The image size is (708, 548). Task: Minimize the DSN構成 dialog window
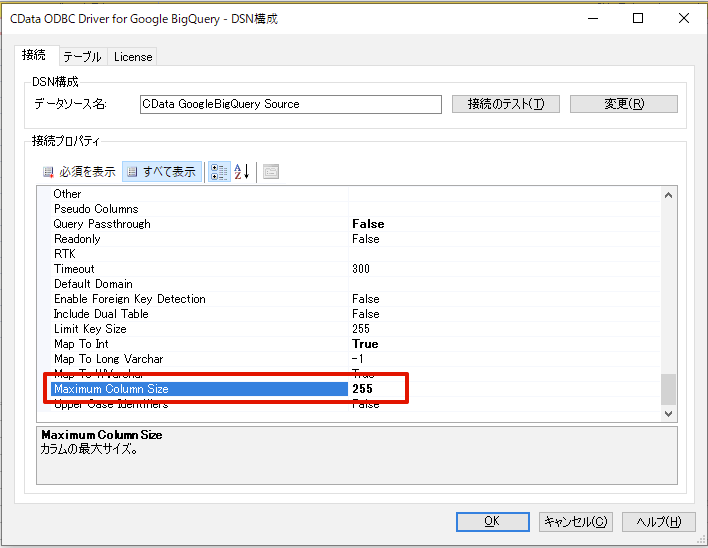click(593, 18)
